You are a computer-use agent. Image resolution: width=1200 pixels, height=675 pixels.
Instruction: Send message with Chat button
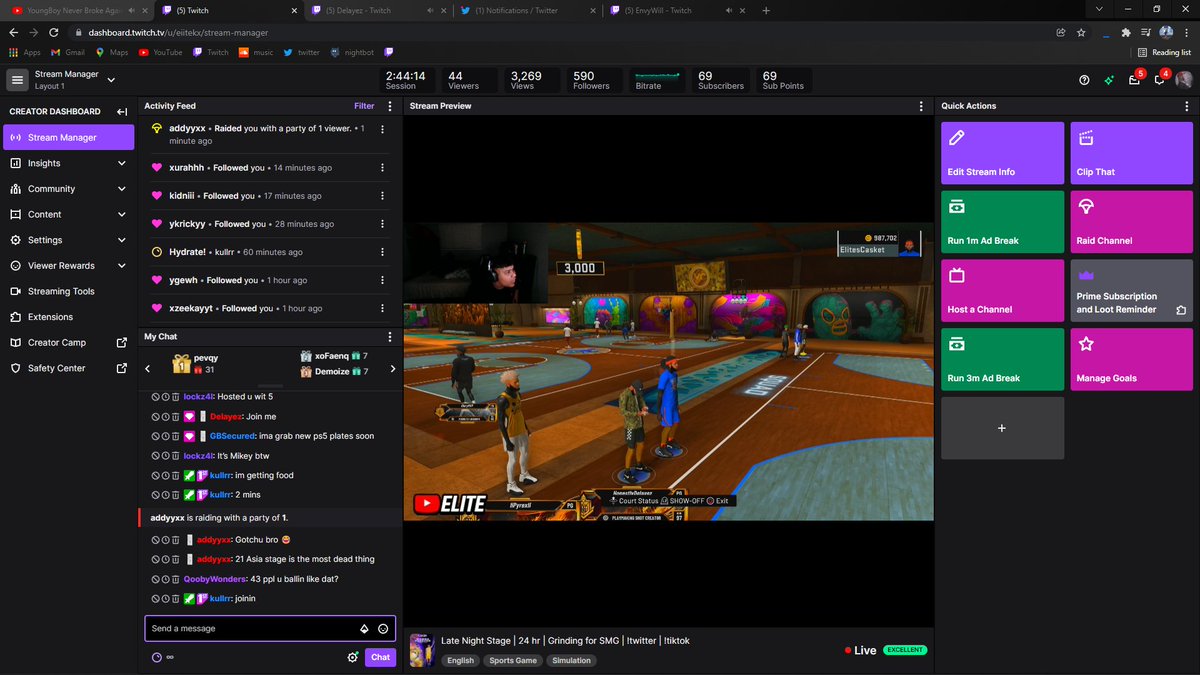point(380,657)
